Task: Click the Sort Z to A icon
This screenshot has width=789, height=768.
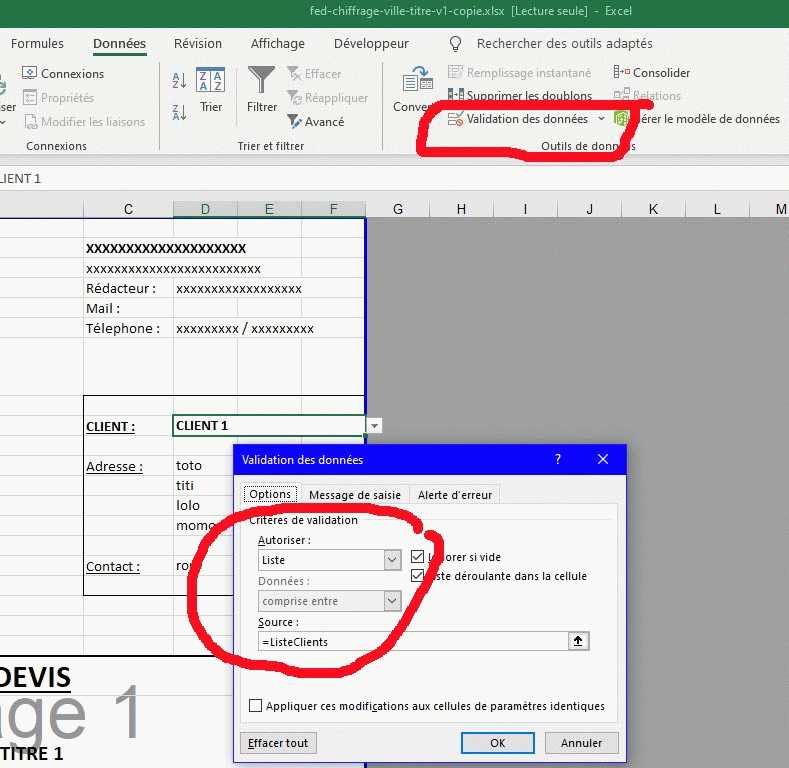Action: (179, 111)
